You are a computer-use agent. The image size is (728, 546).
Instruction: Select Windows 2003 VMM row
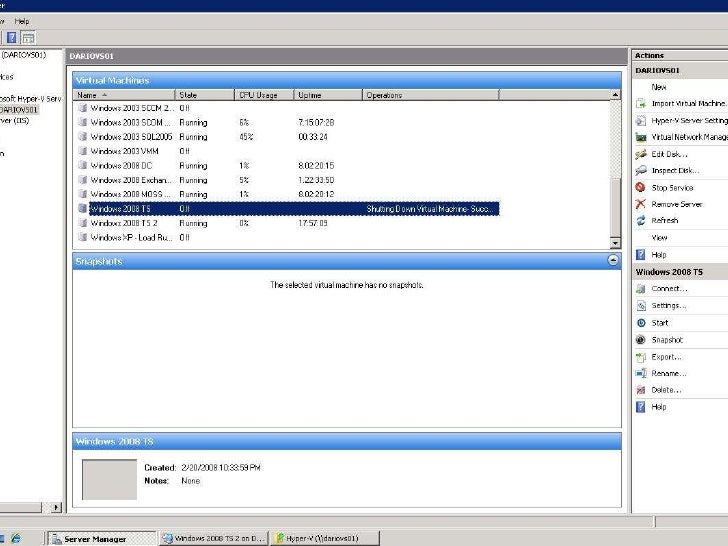[x=286, y=151]
